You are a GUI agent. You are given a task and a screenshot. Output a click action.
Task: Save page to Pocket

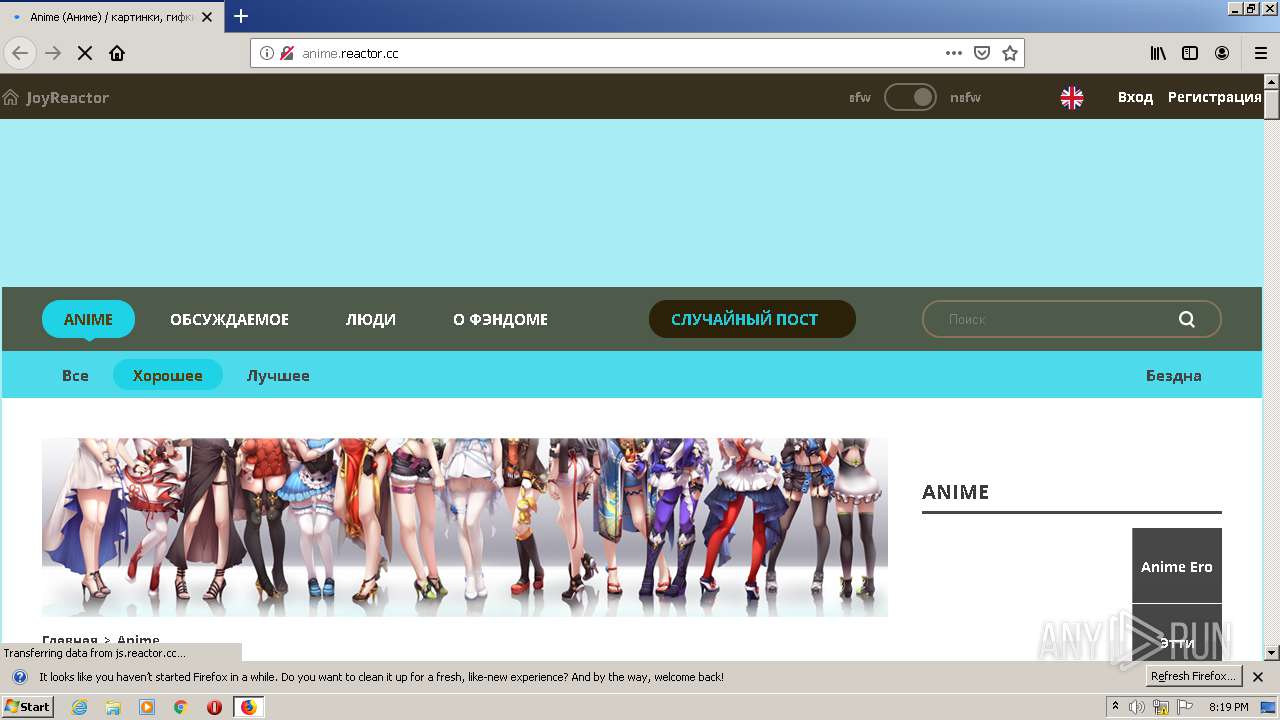tap(982, 53)
